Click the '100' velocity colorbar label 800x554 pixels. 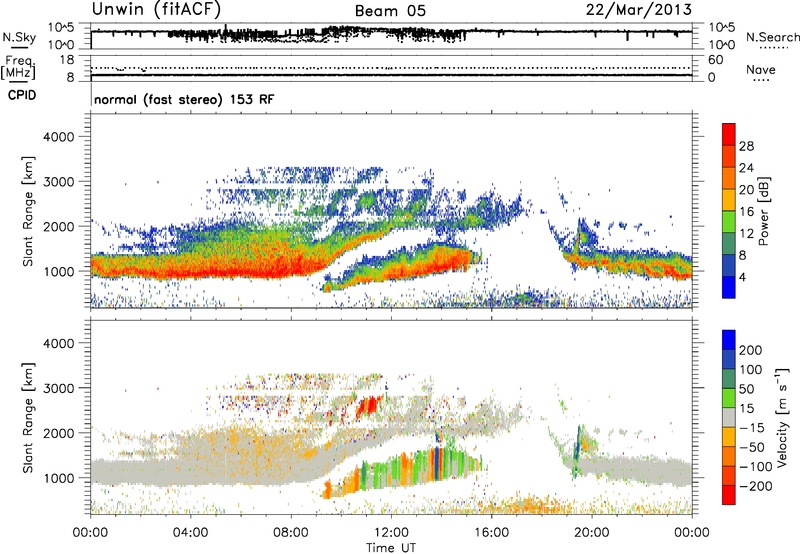[x=751, y=370]
